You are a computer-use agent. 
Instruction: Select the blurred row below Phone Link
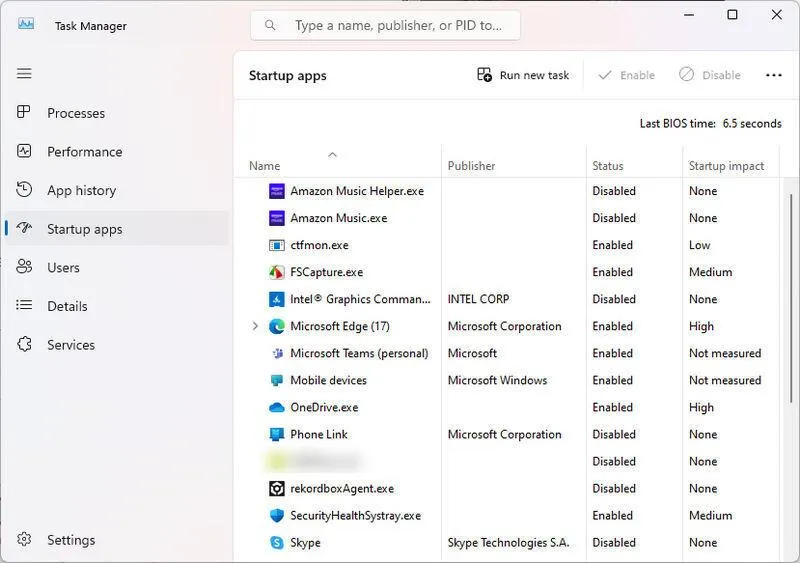tap(507, 461)
